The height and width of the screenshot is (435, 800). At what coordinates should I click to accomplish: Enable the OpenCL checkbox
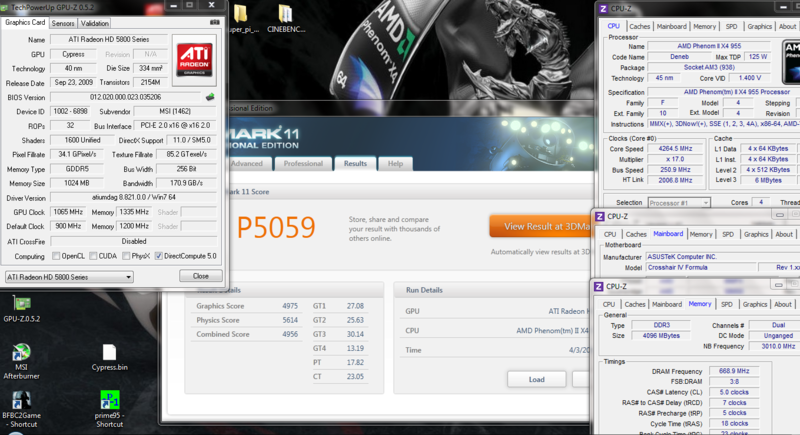tap(57, 255)
